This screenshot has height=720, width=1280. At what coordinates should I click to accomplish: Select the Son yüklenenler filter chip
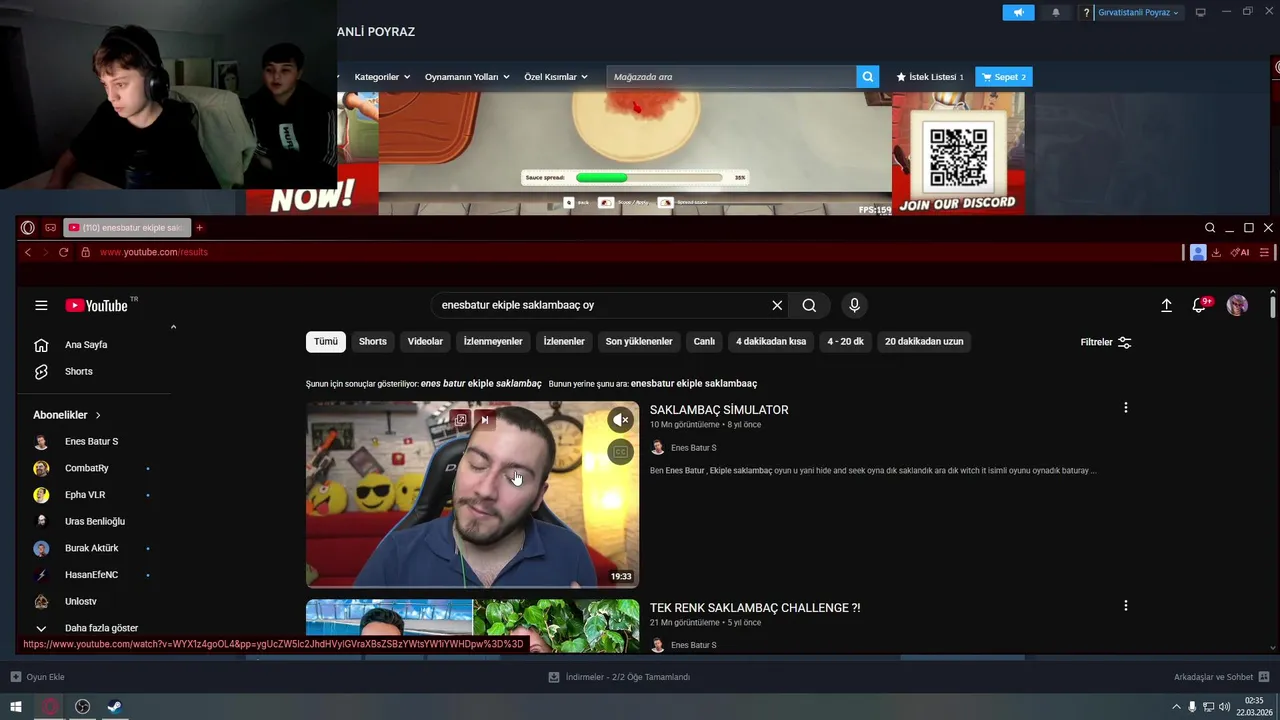click(639, 342)
